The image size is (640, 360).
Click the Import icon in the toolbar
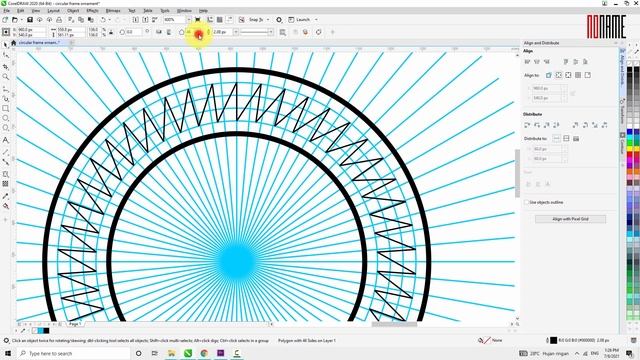136,20
